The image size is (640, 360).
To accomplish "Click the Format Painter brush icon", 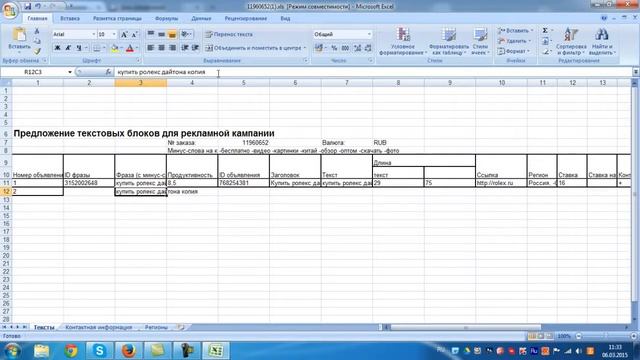I will click(37, 51).
